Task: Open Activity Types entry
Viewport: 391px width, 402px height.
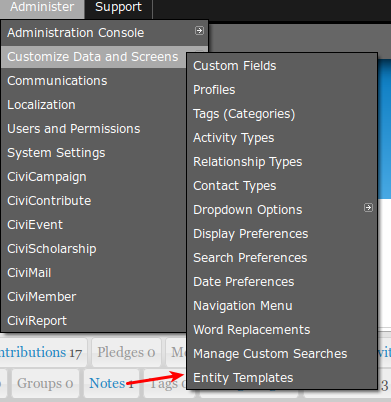Action: [x=282, y=138]
